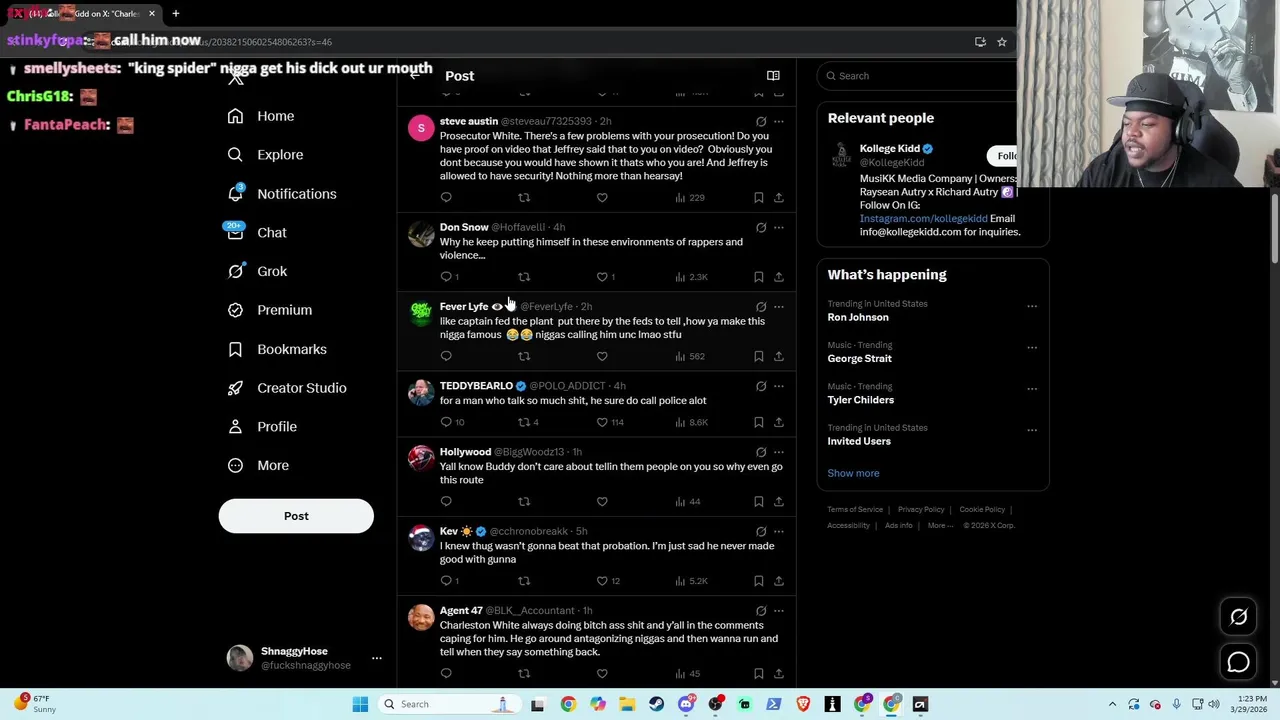Screen dimensions: 1280x720
Task: Repost Kev's post
Action: pyautogui.click(x=524, y=581)
